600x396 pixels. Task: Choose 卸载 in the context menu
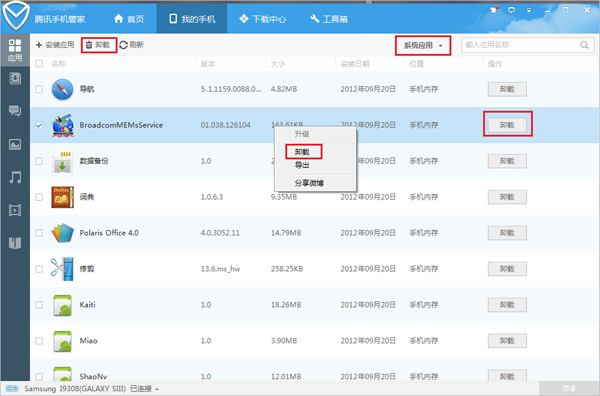(x=302, y=152)
